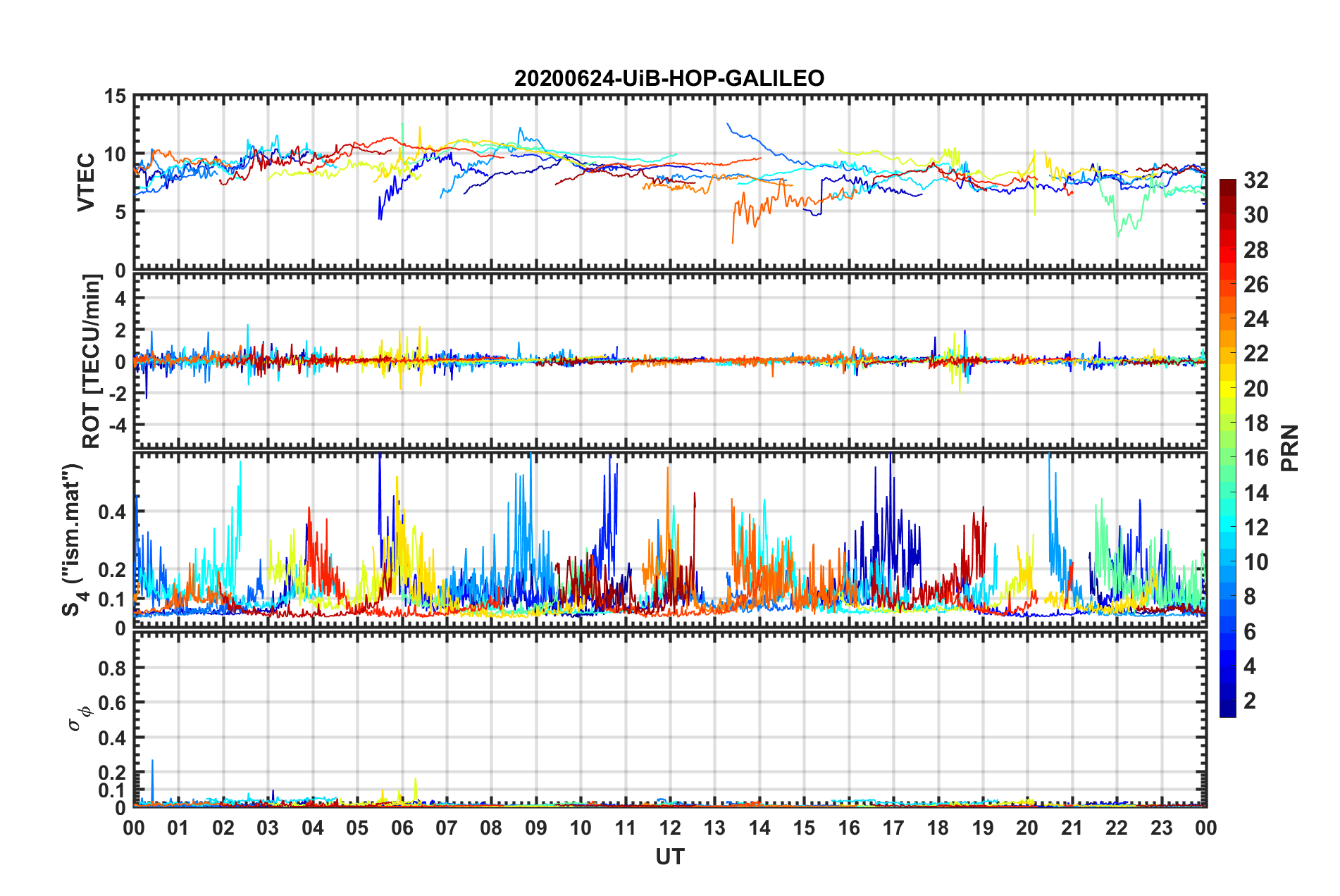Click the 21 tick label on UT axis
Screen dimensions: 1340x896
[1072, 828]
